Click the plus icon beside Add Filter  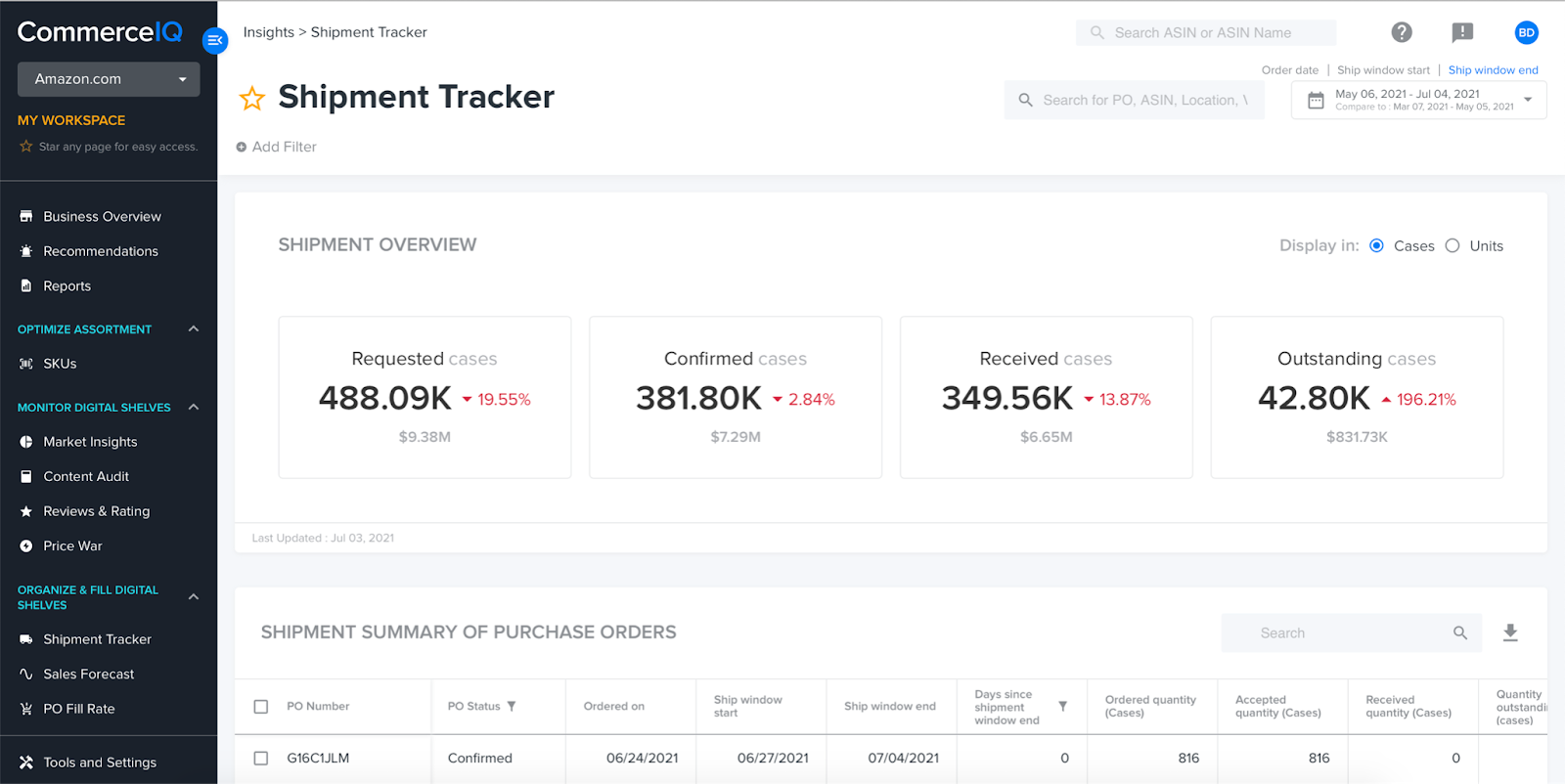[241, 147]
